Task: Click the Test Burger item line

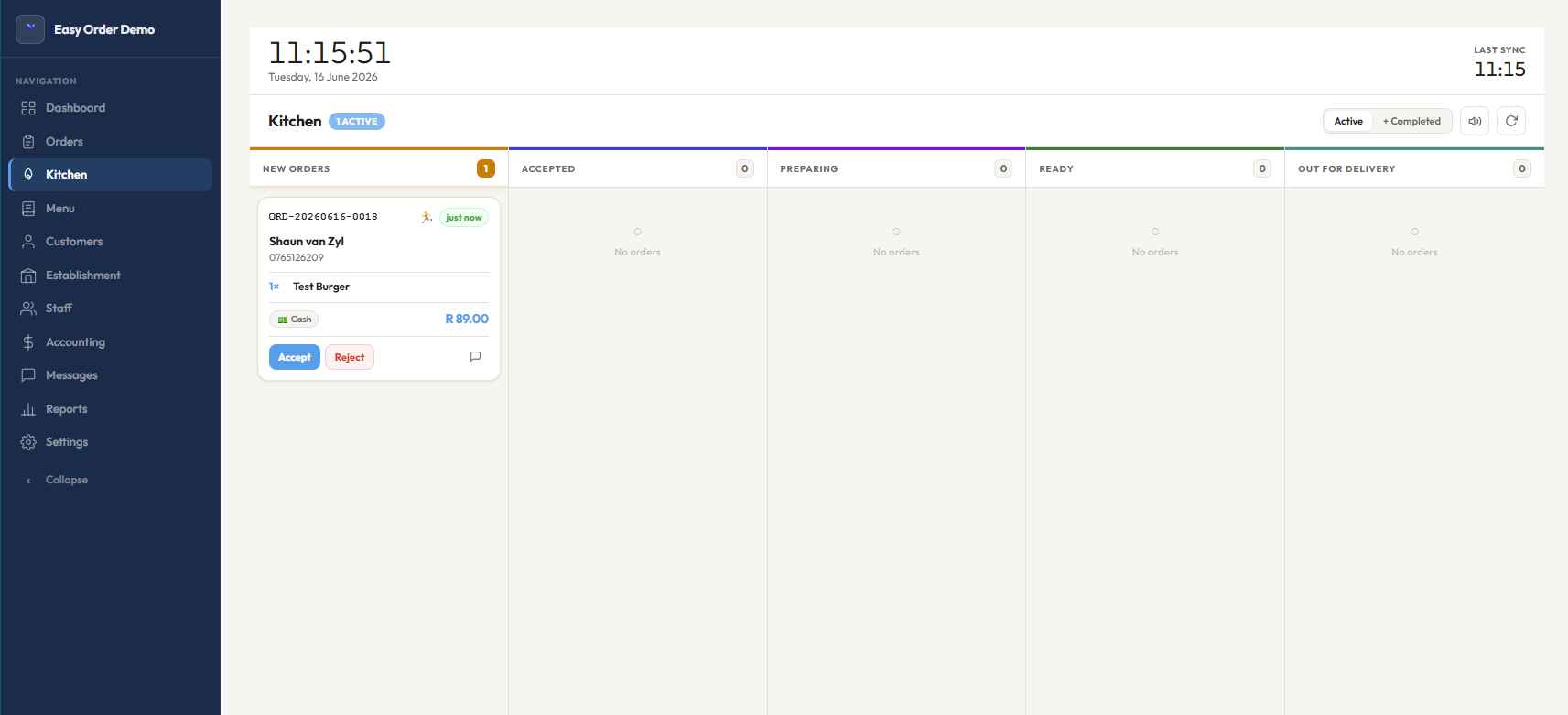Action: 379,287
